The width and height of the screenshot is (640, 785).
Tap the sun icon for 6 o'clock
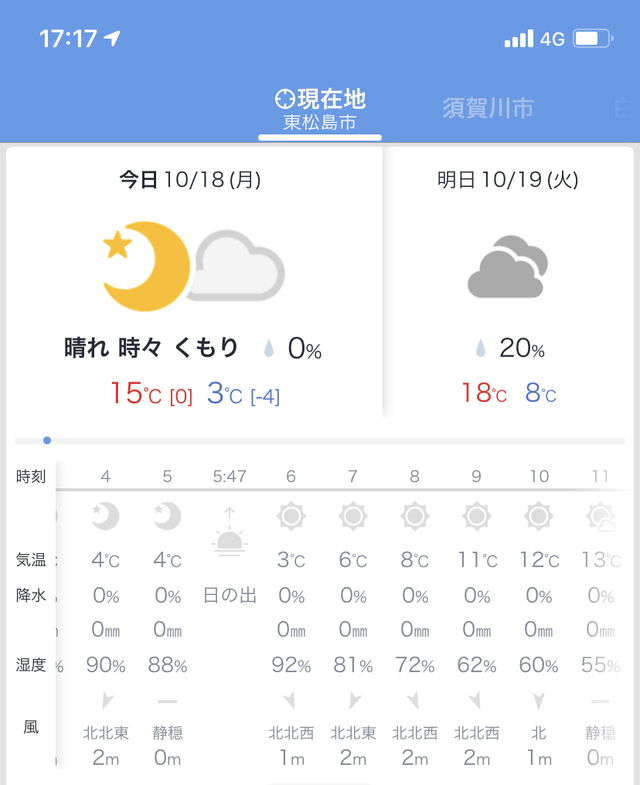[x=291, y=516]
